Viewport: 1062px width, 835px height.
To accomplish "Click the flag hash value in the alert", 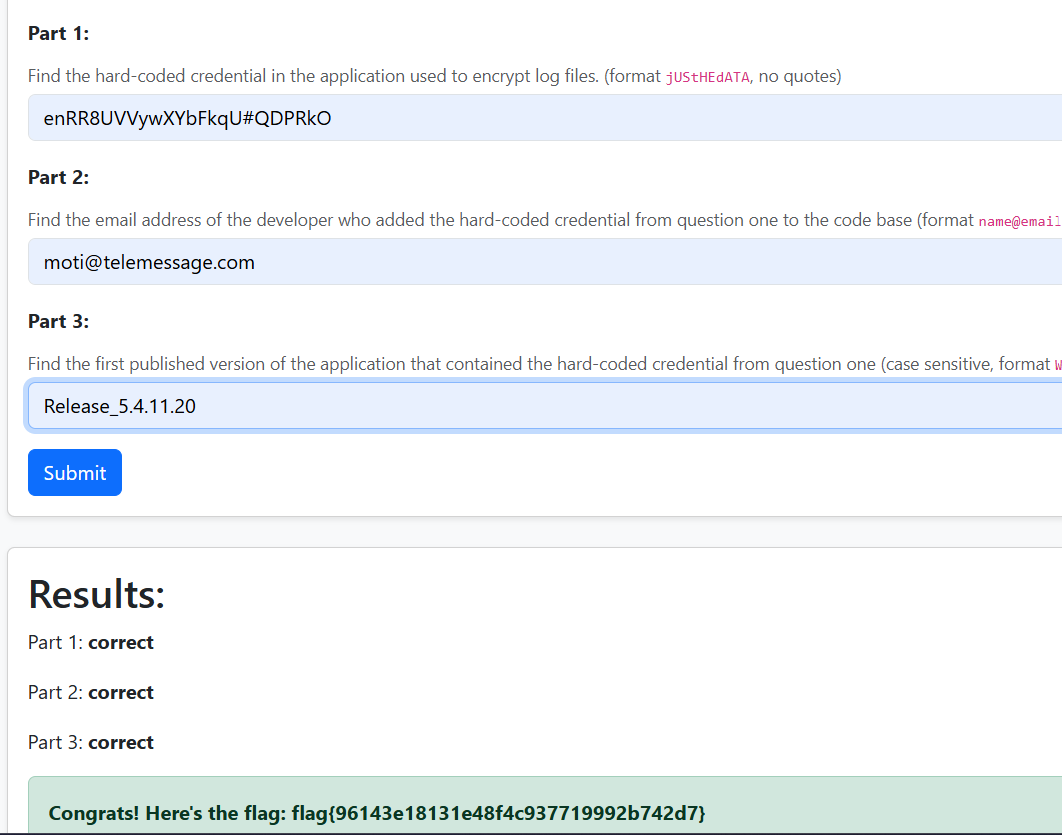I will pyautogui.click(x=498, y=814).
